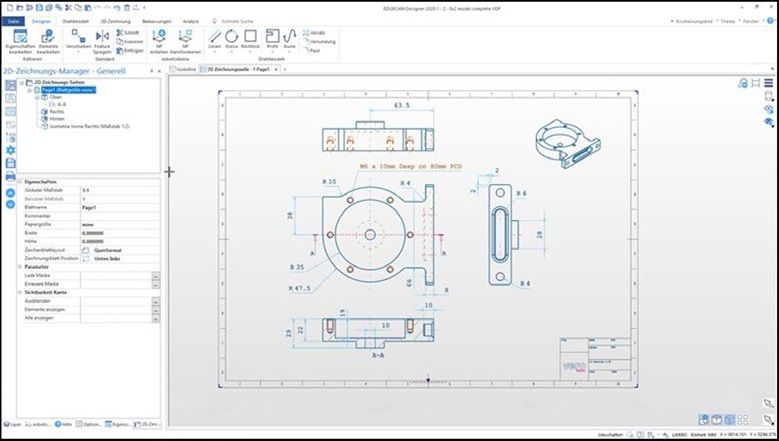This screenshot has width=779, height=441.
Task: Click the Eigenschaften bearbeiten ribbon icon
Action: pos(20,42)
